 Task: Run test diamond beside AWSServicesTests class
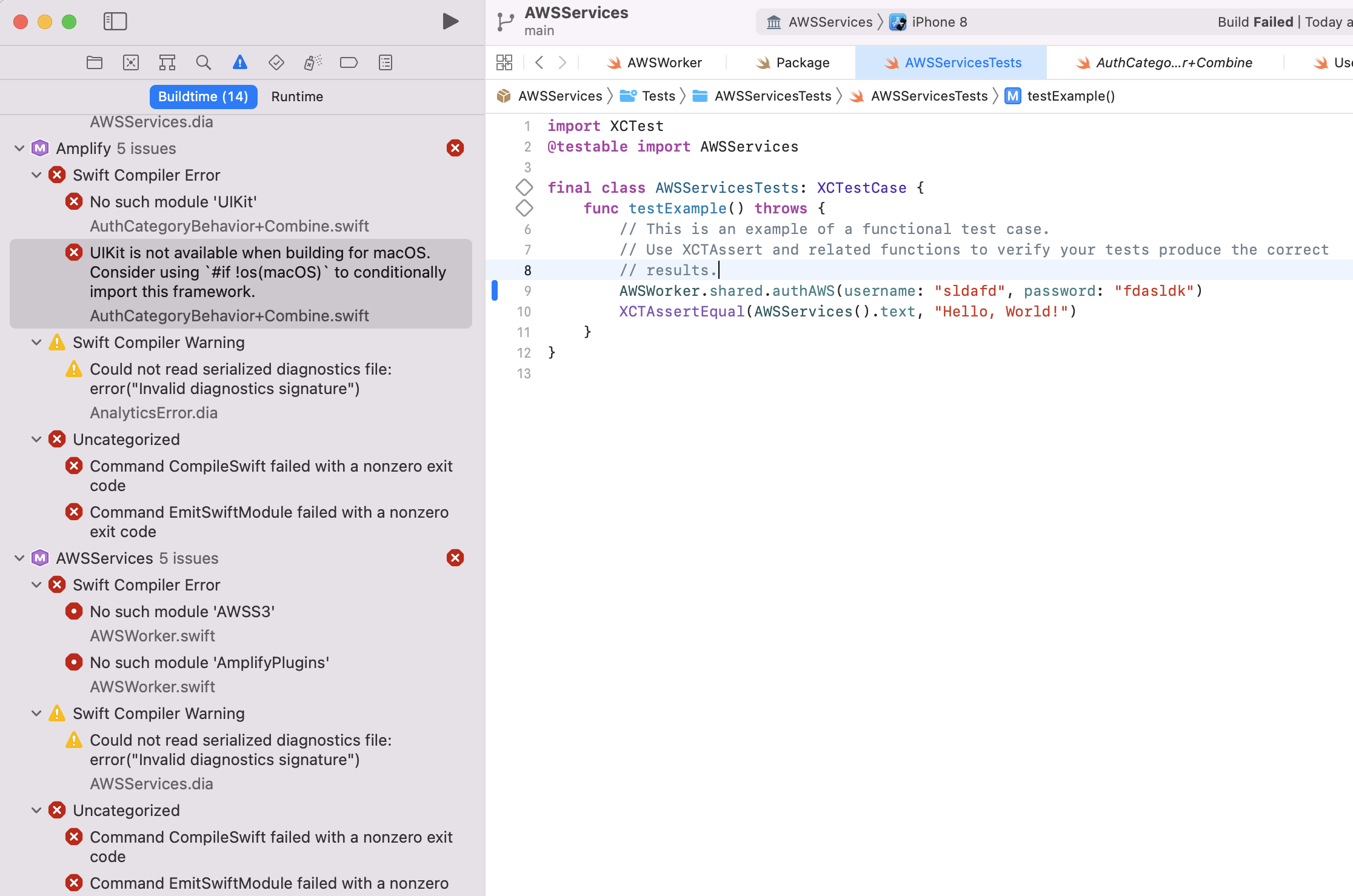pos(524,187)
